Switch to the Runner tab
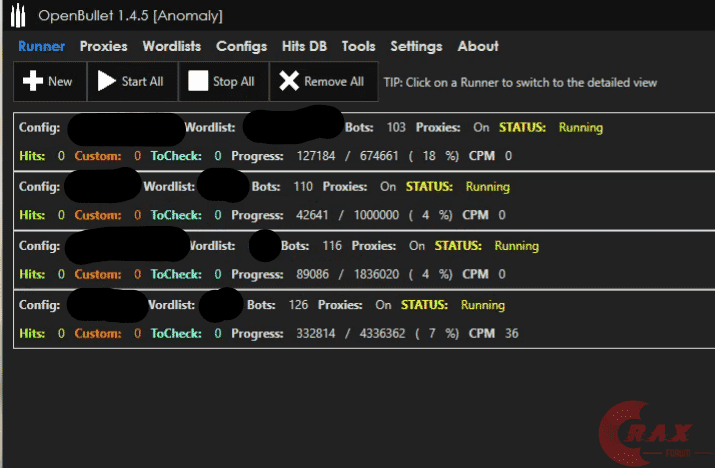Viewport: 715px width, 468px height. [41, 46]
